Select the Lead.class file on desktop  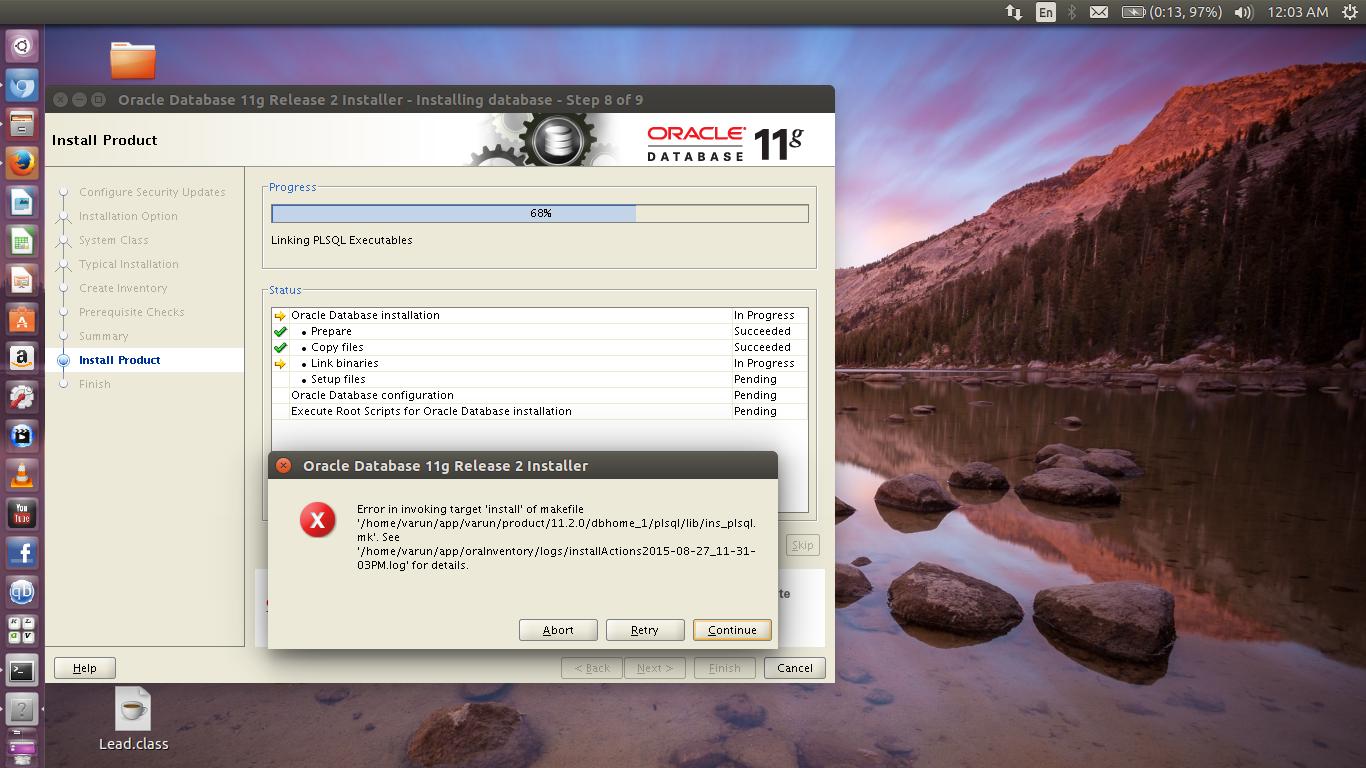133,719
